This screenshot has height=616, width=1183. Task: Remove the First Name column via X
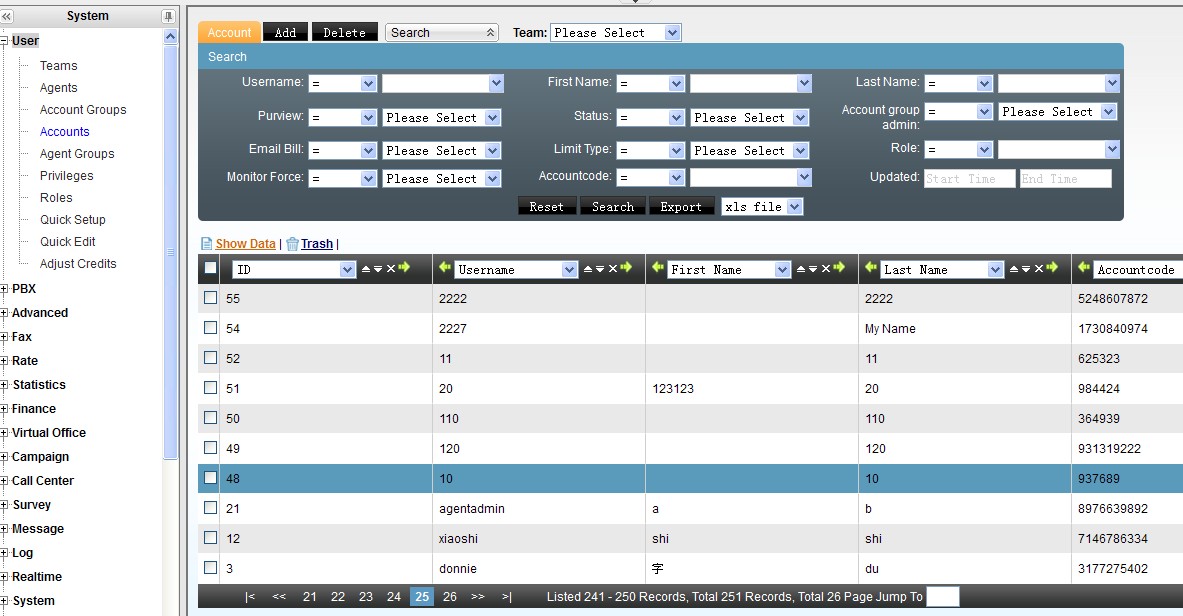[825, 269]
